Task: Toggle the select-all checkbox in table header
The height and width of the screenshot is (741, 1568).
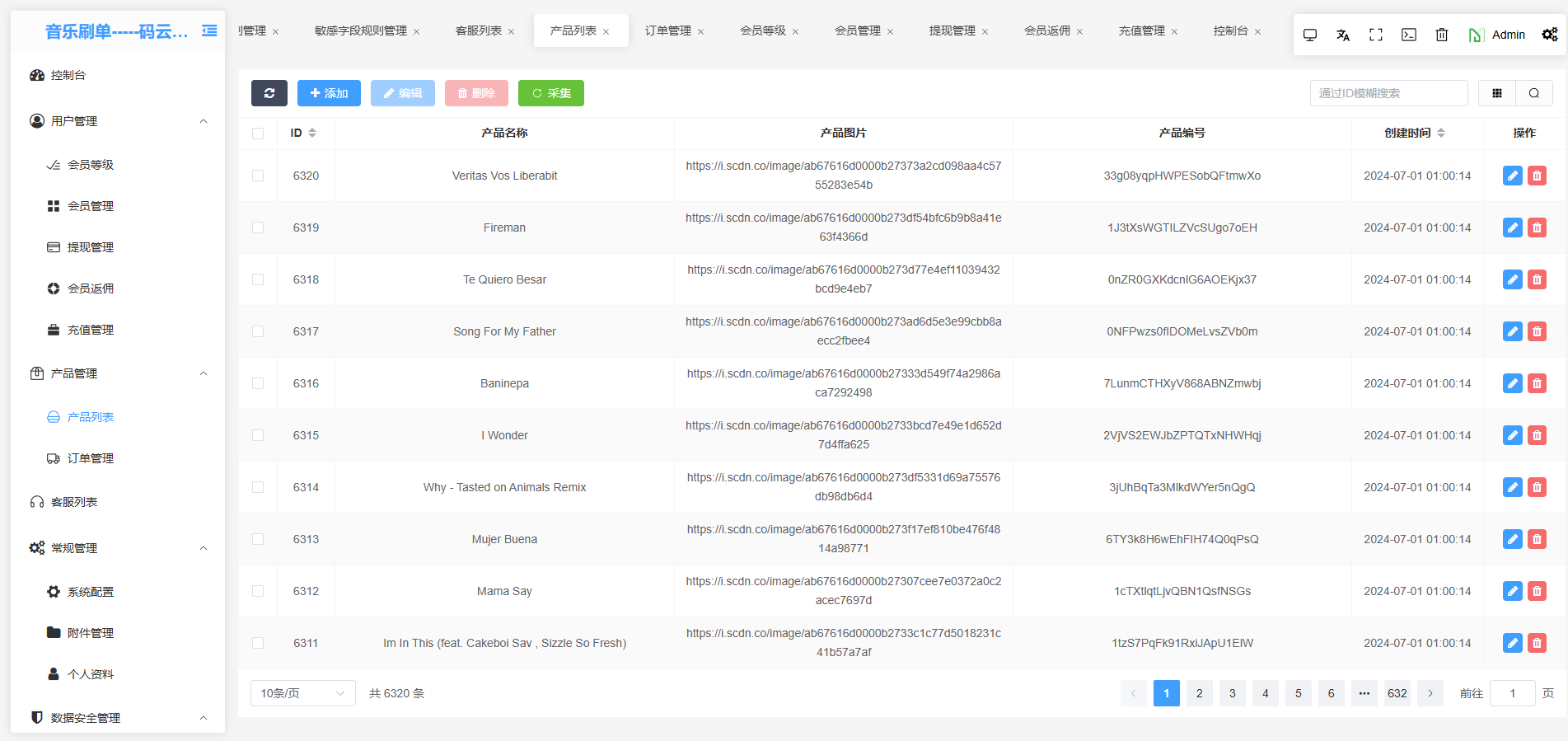Action: pos(258,133)
